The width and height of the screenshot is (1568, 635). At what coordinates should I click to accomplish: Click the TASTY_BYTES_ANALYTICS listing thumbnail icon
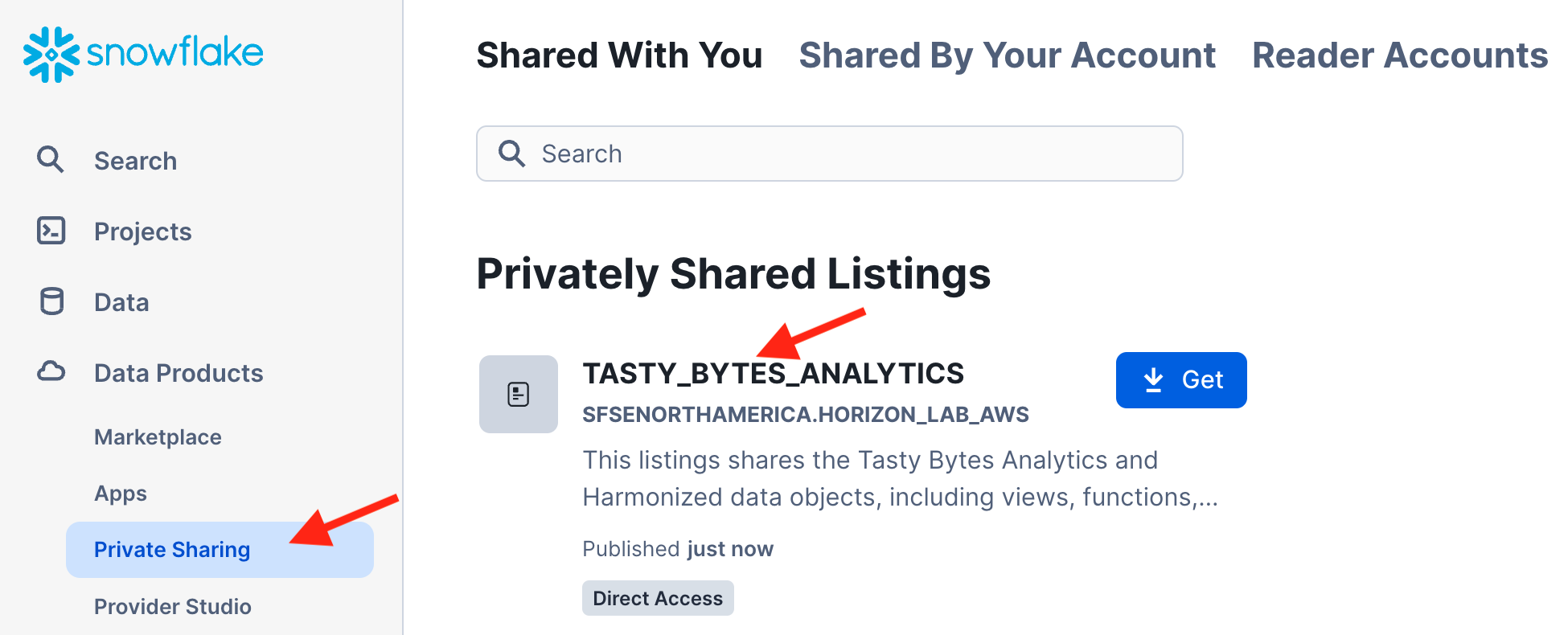coord(518,394)
